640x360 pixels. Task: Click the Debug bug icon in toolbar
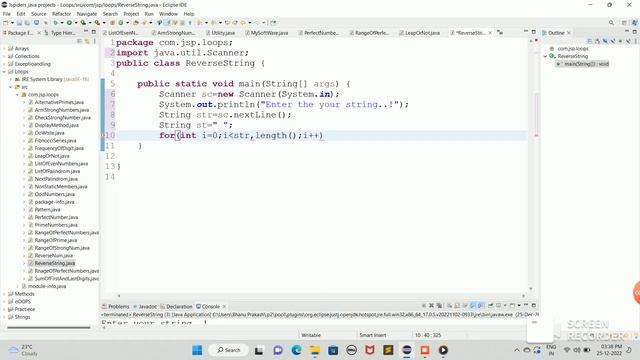click(56, 23)
